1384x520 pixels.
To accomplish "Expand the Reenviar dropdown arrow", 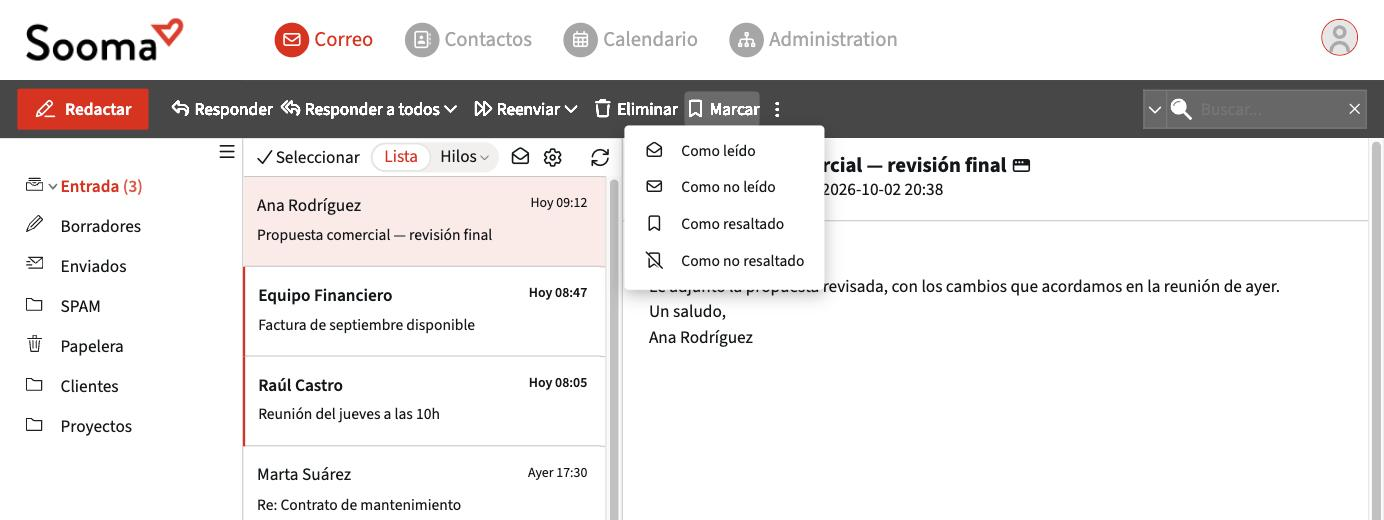I will coord(571,109).
